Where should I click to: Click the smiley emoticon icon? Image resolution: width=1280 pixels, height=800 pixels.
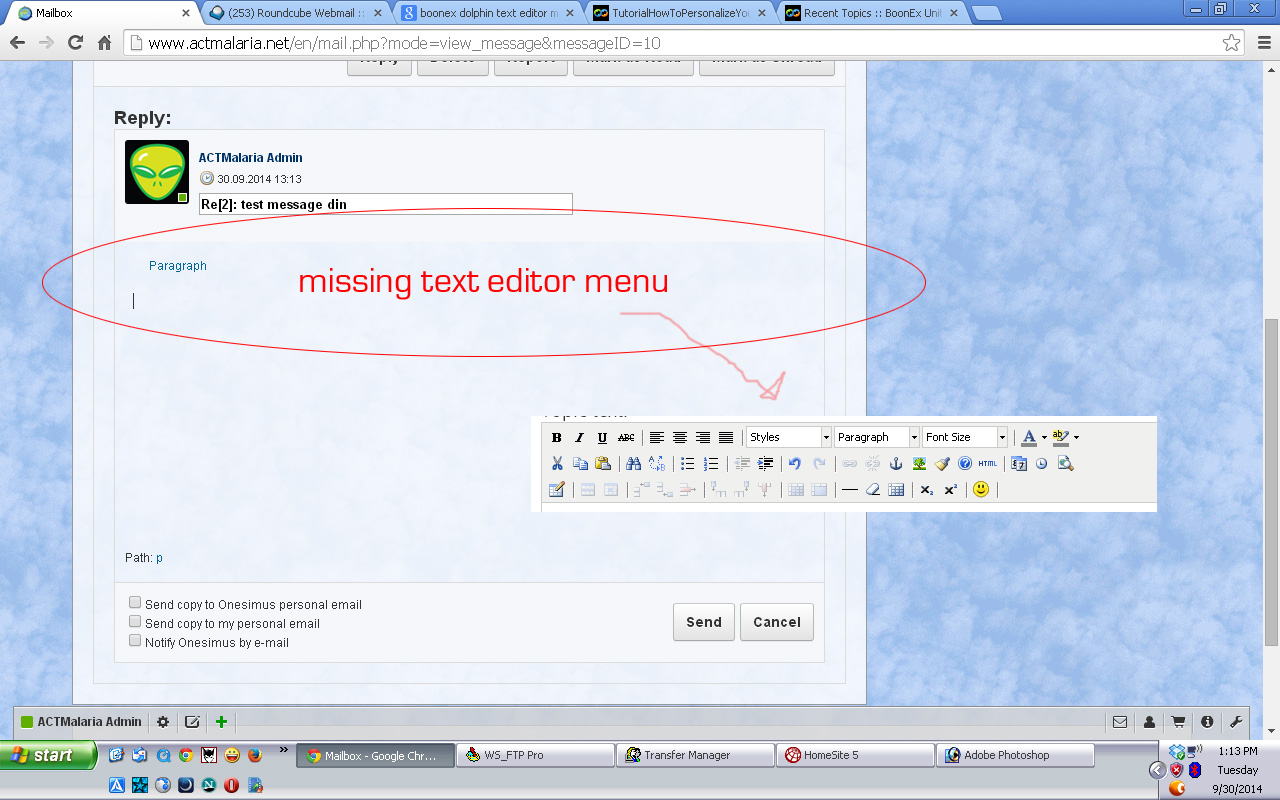click(981, 490)
